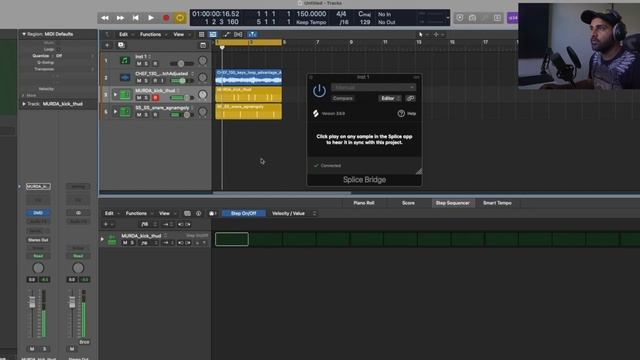
Task: Open the Stereo Out output slot in channel strip
Action: (x=38, y=240)
